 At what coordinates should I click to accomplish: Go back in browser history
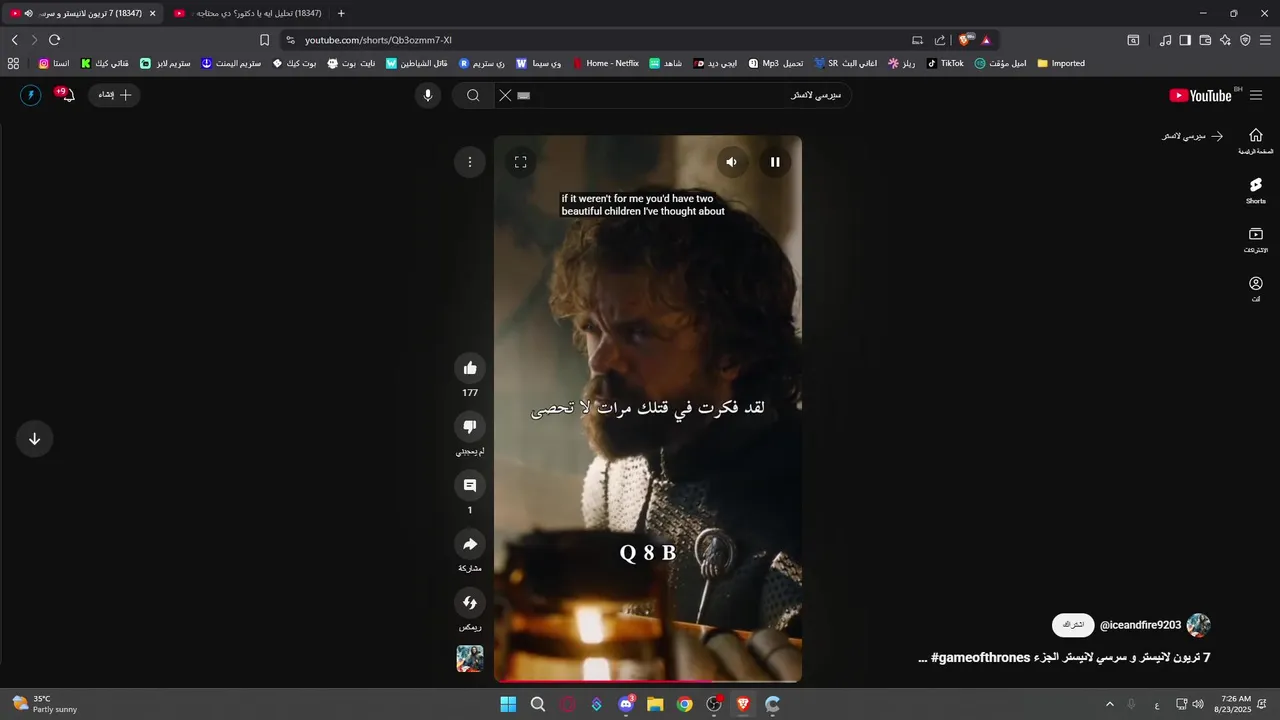(14, 40)
